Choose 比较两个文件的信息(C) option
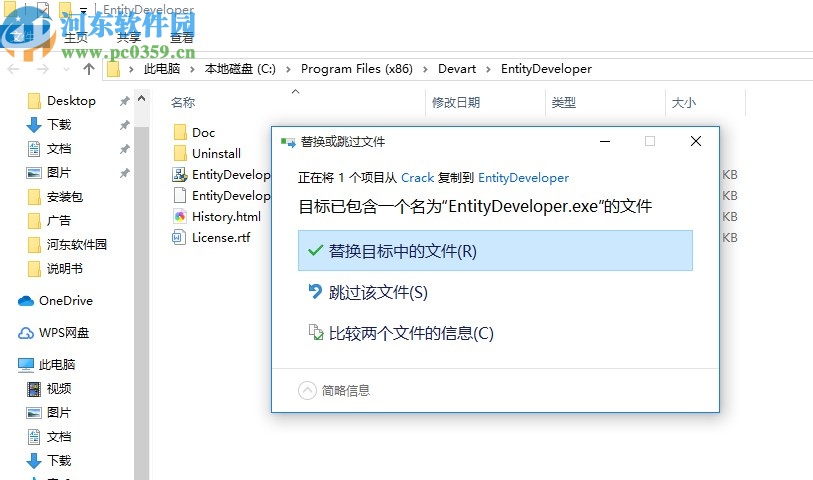The height and width of the screenshot is (480, 813). tap(401, 333)
